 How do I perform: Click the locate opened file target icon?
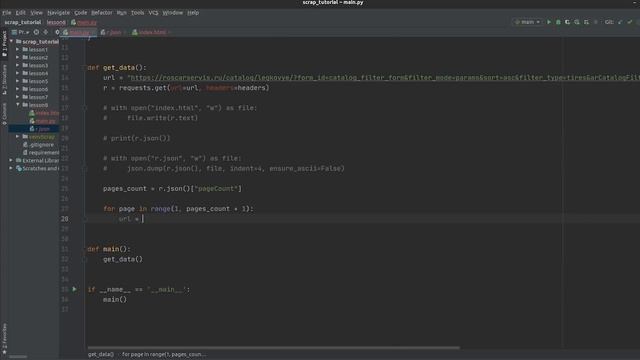coord(36,32)
